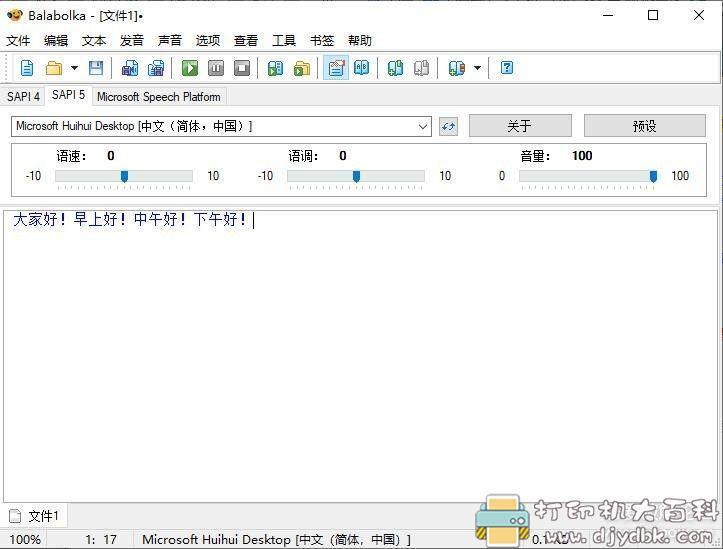723x549 pixels.
Task: Click the bookmarks book icon with plus
Action: pos(456,68)
